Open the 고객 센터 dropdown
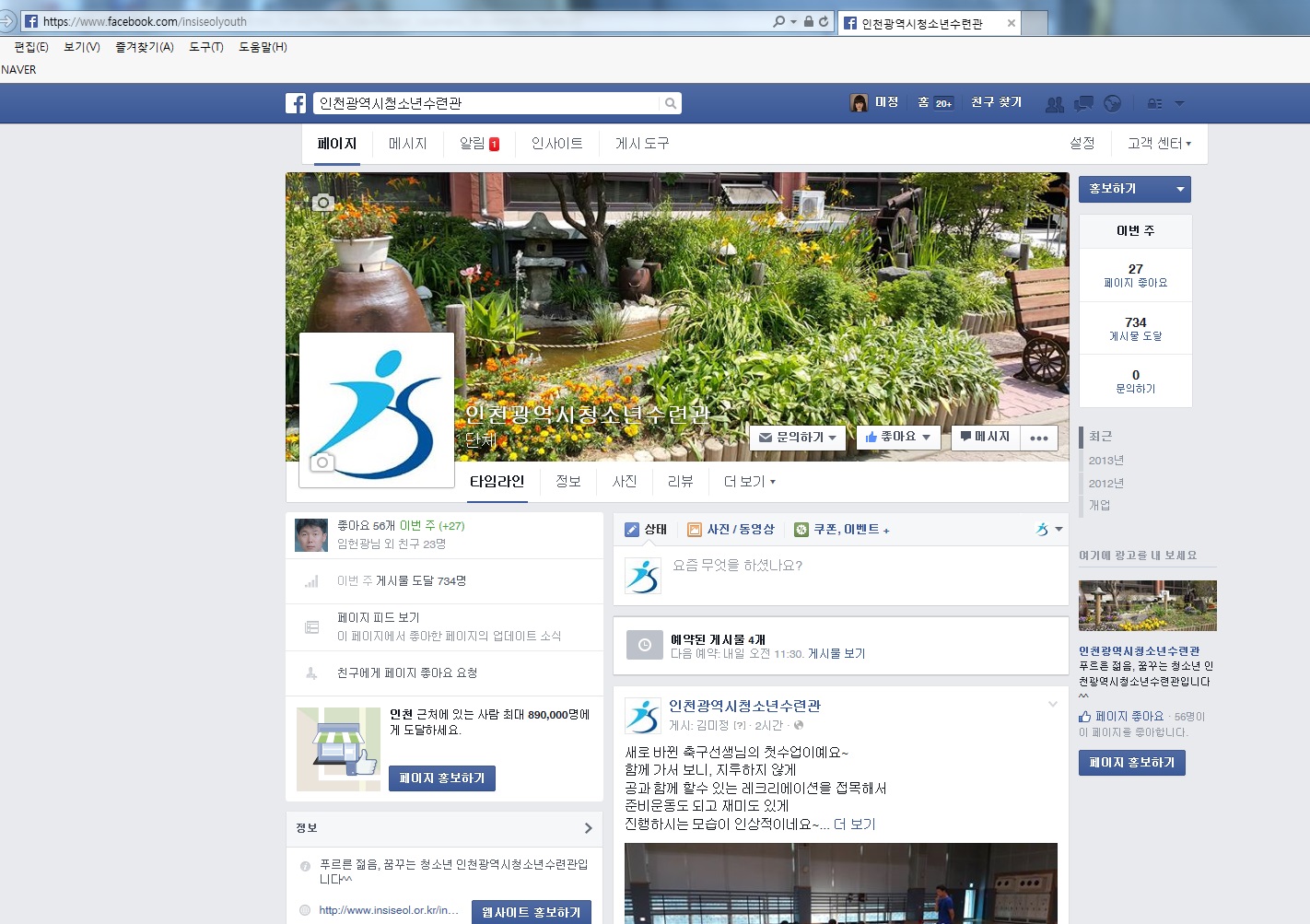The image size is (1310, 924). 1159,144
